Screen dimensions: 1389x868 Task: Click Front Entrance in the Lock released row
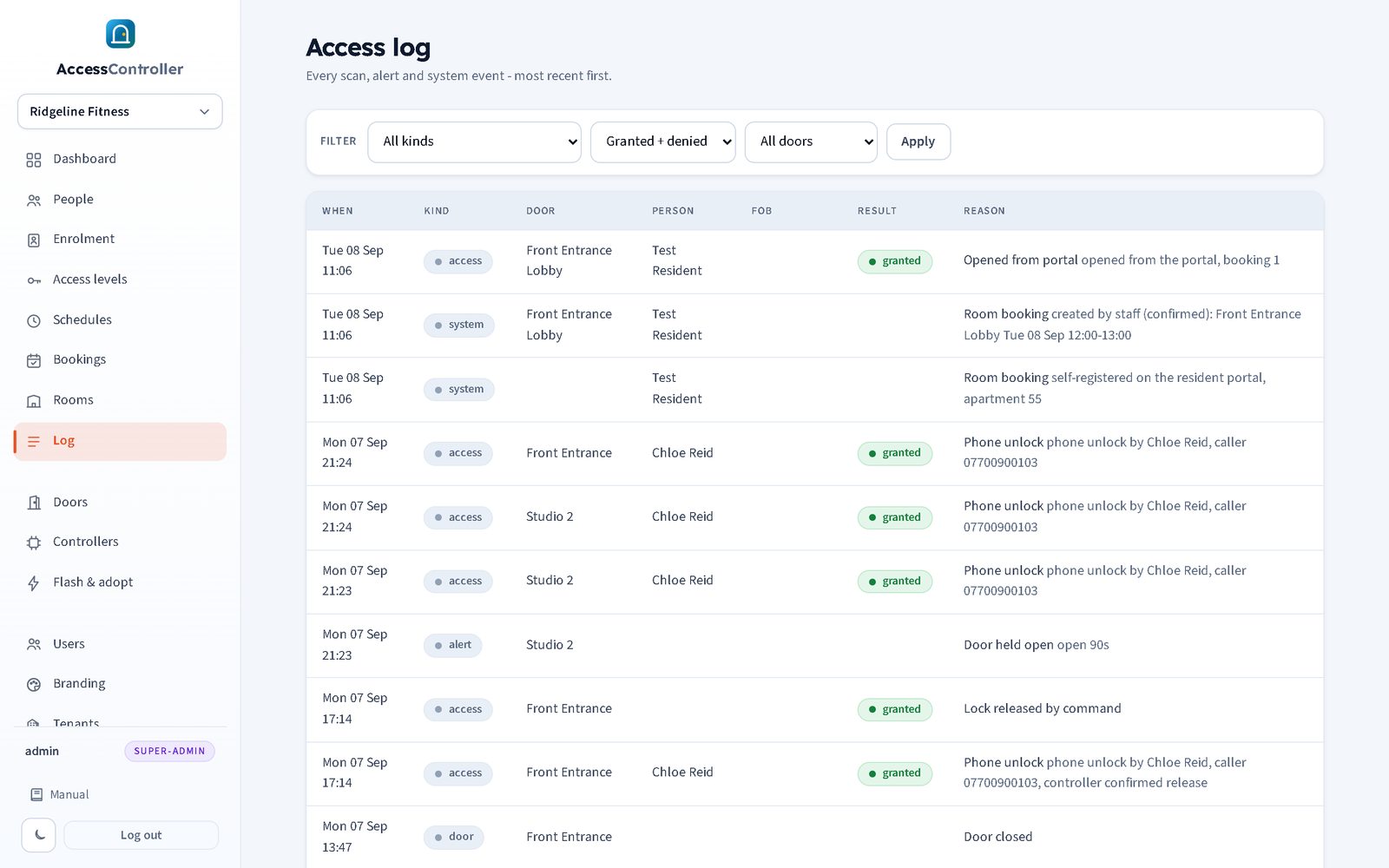(x=569, y=708)
